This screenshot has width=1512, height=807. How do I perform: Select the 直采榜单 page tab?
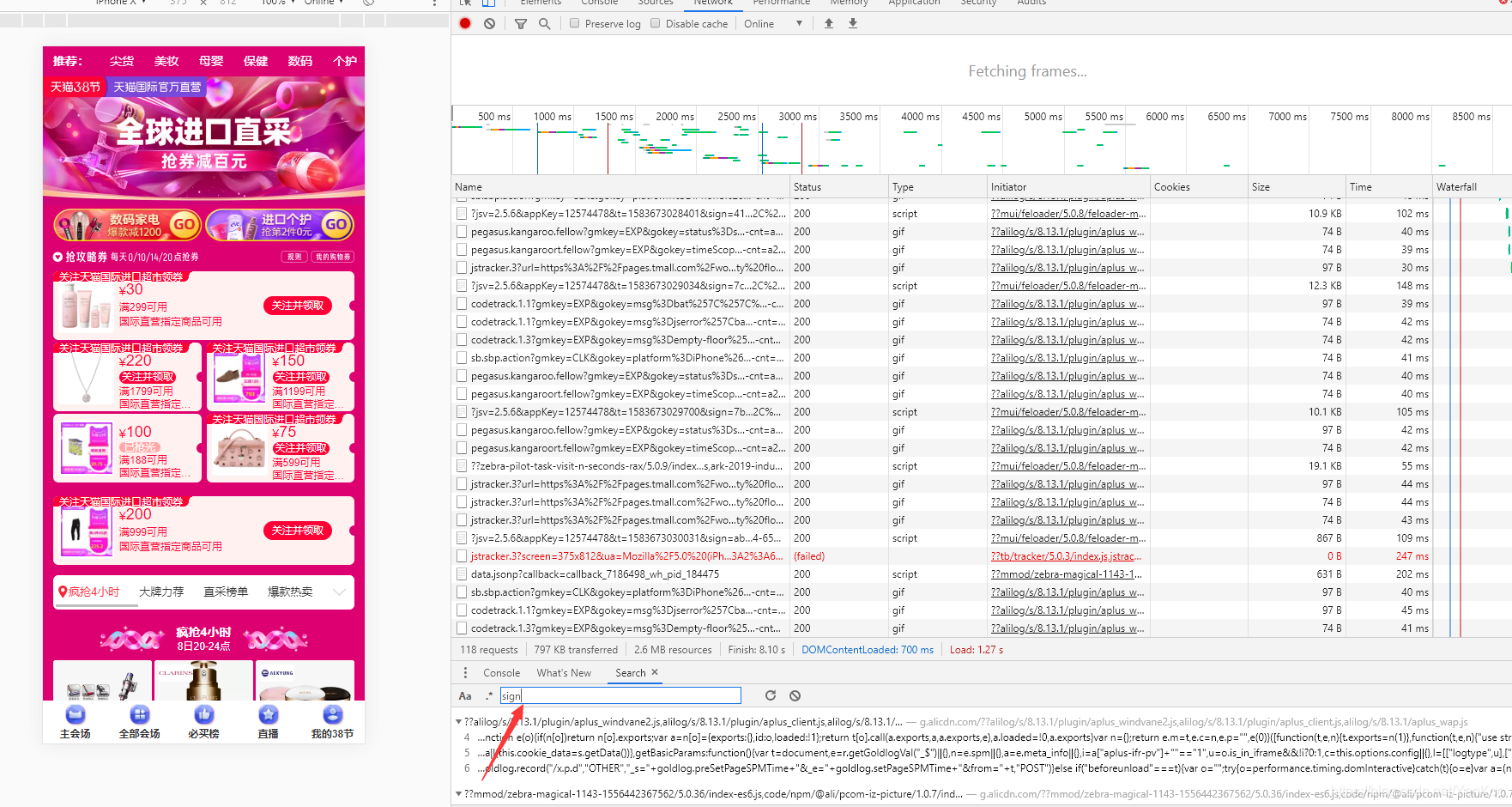[226, 592]
